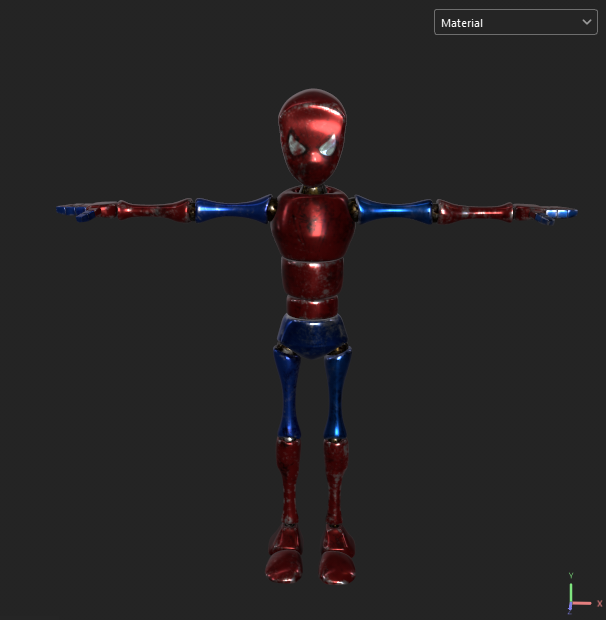This screenshot has width=606, height=620.
Task: Click the chevron arrow on the Material dropdown
Action: coord(586,22)
